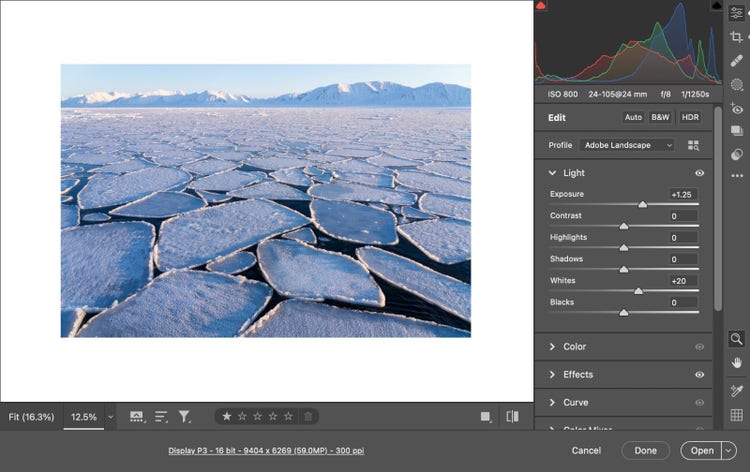Select the Healing brush tool
Screen dimensions: 750x472
[737, 60]
